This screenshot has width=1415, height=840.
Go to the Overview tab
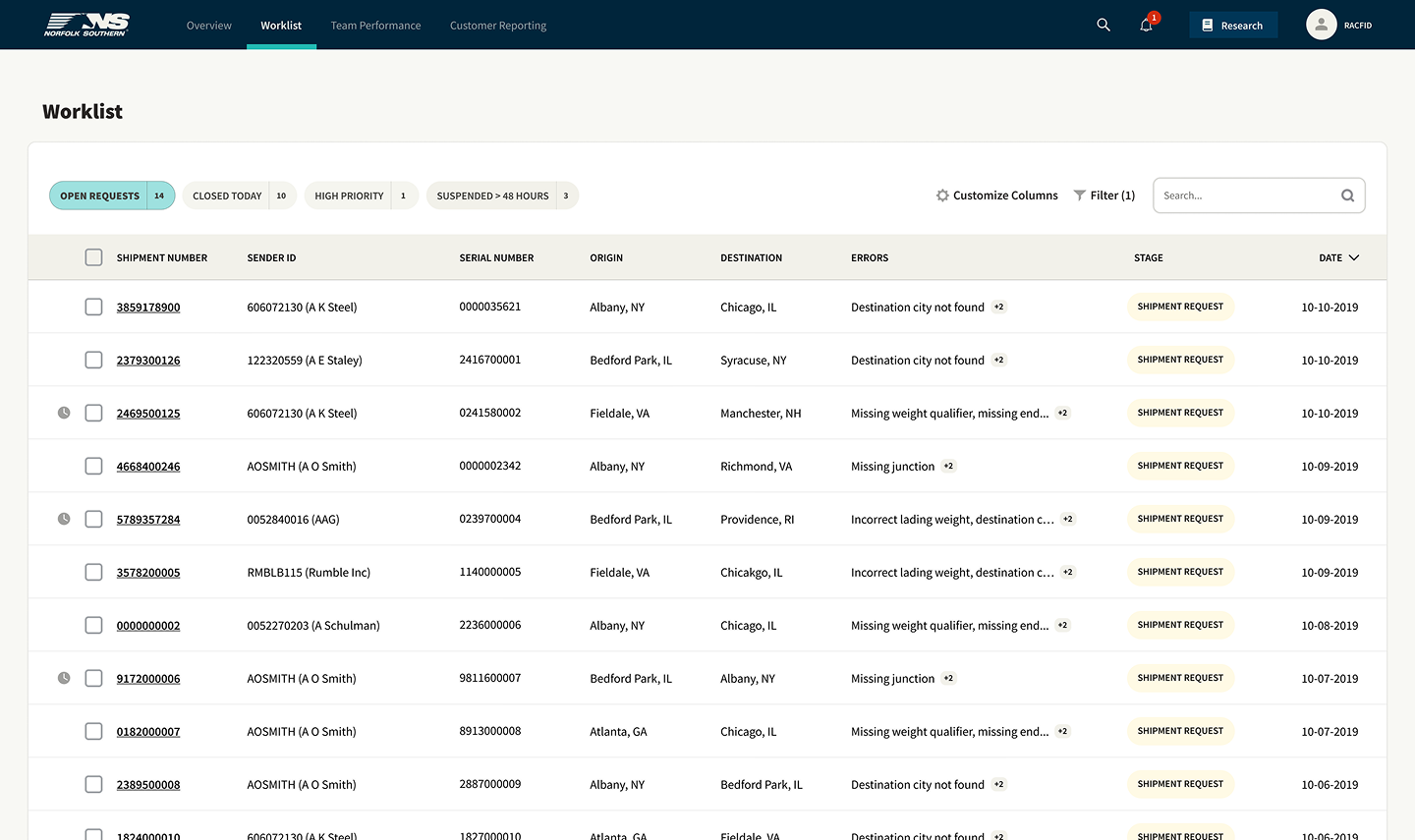209,26
